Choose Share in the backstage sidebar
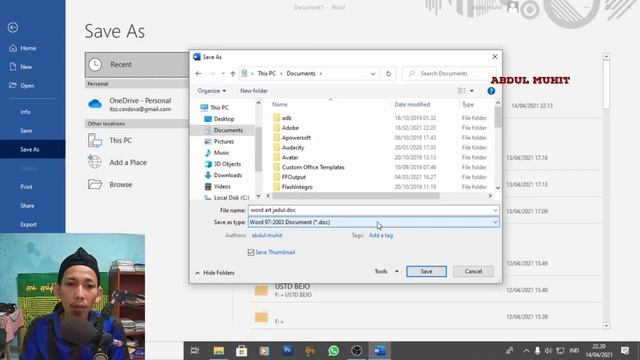 click(27, 206)
